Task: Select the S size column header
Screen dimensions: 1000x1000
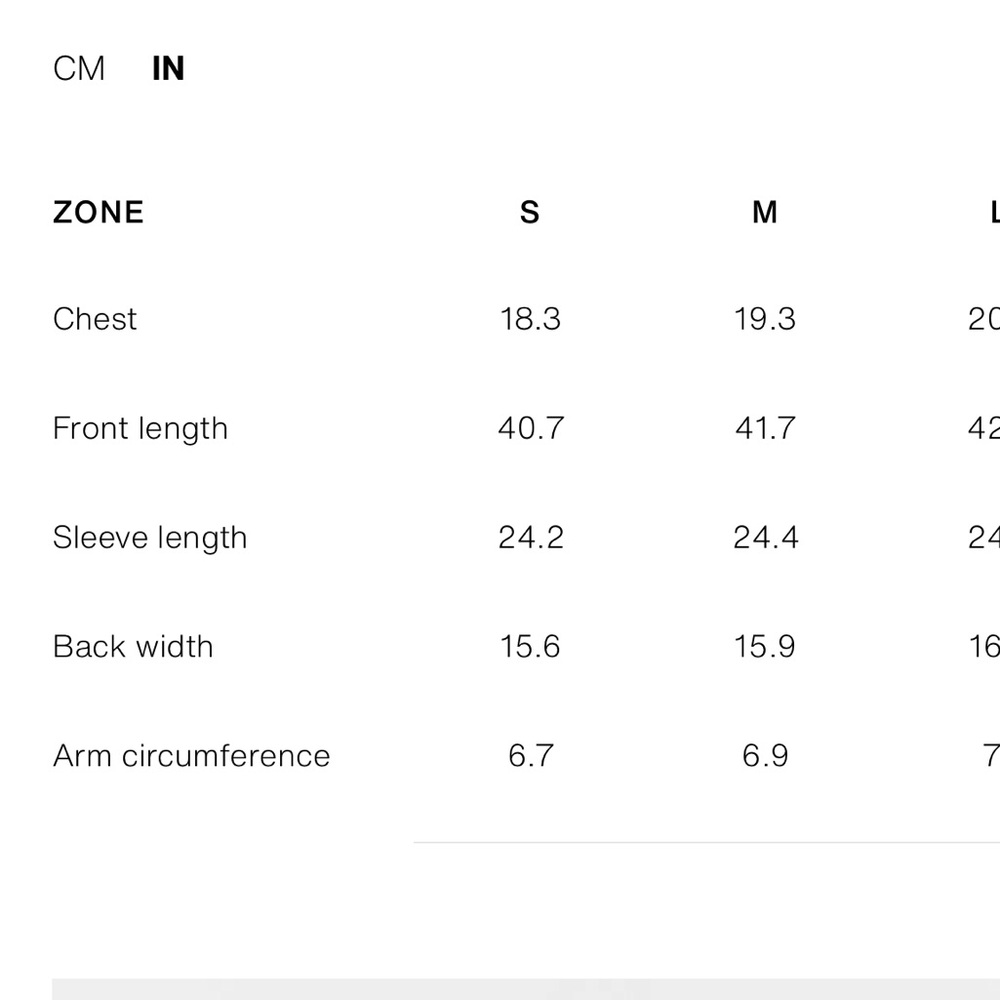Action: click(530, 212)
